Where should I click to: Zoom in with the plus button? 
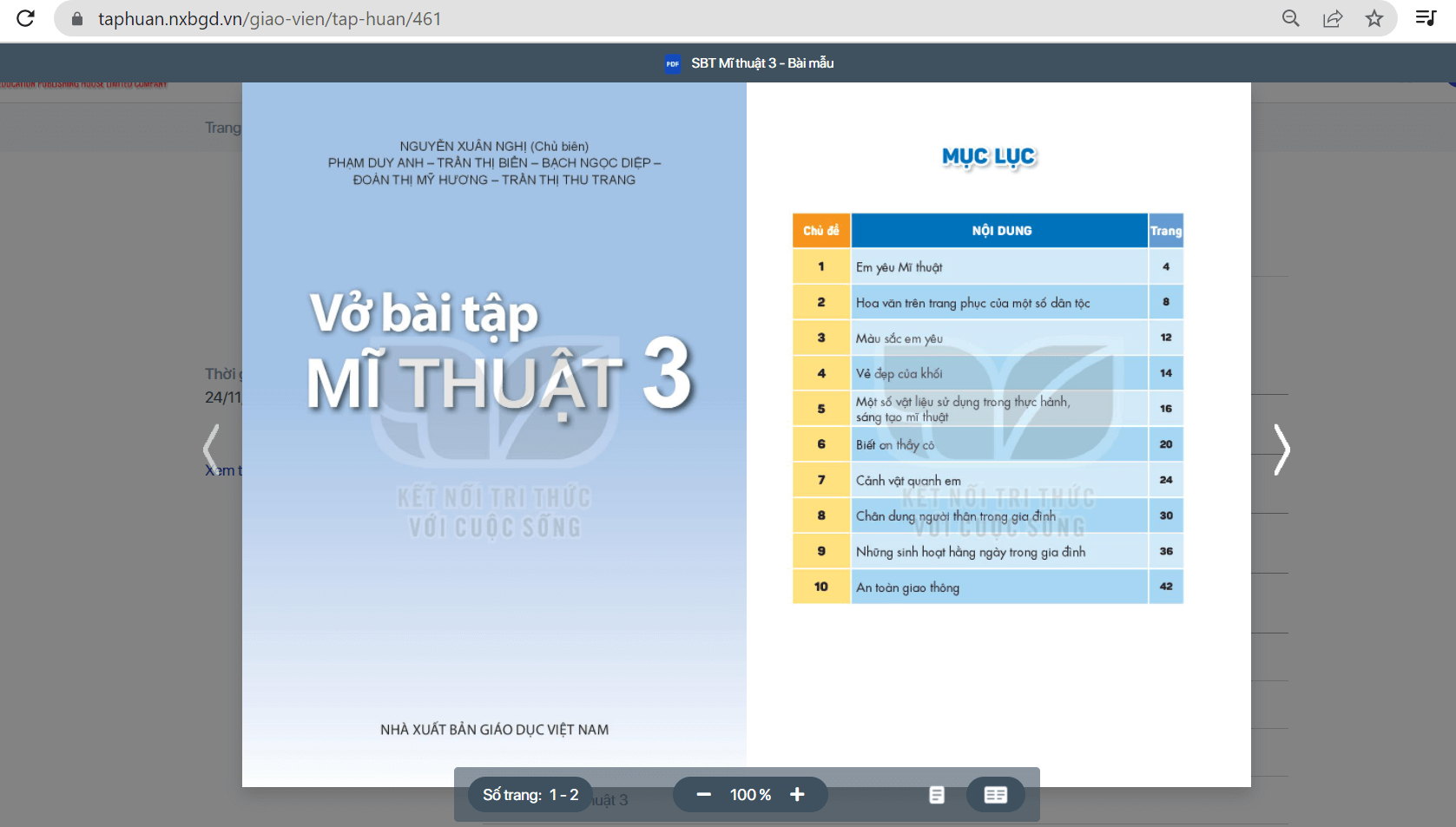pos(797,795)
